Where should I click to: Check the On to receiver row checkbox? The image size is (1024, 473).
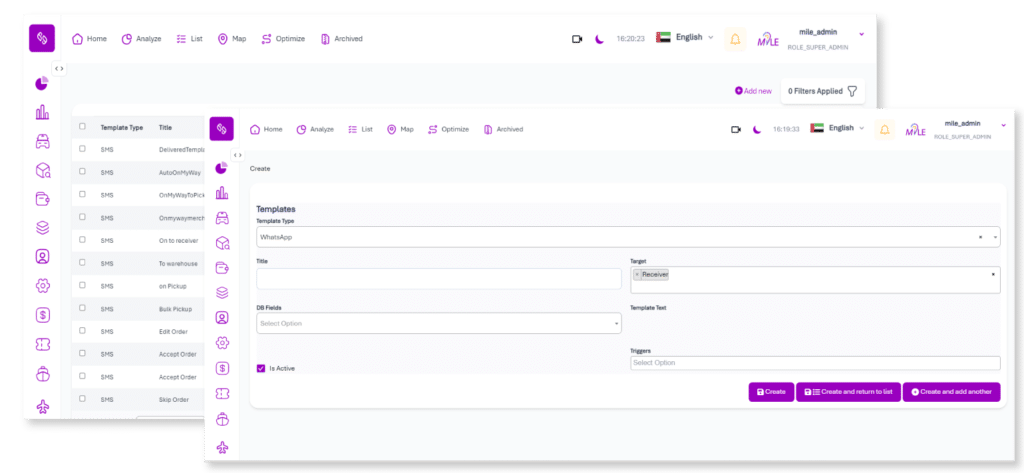[82, 239]
